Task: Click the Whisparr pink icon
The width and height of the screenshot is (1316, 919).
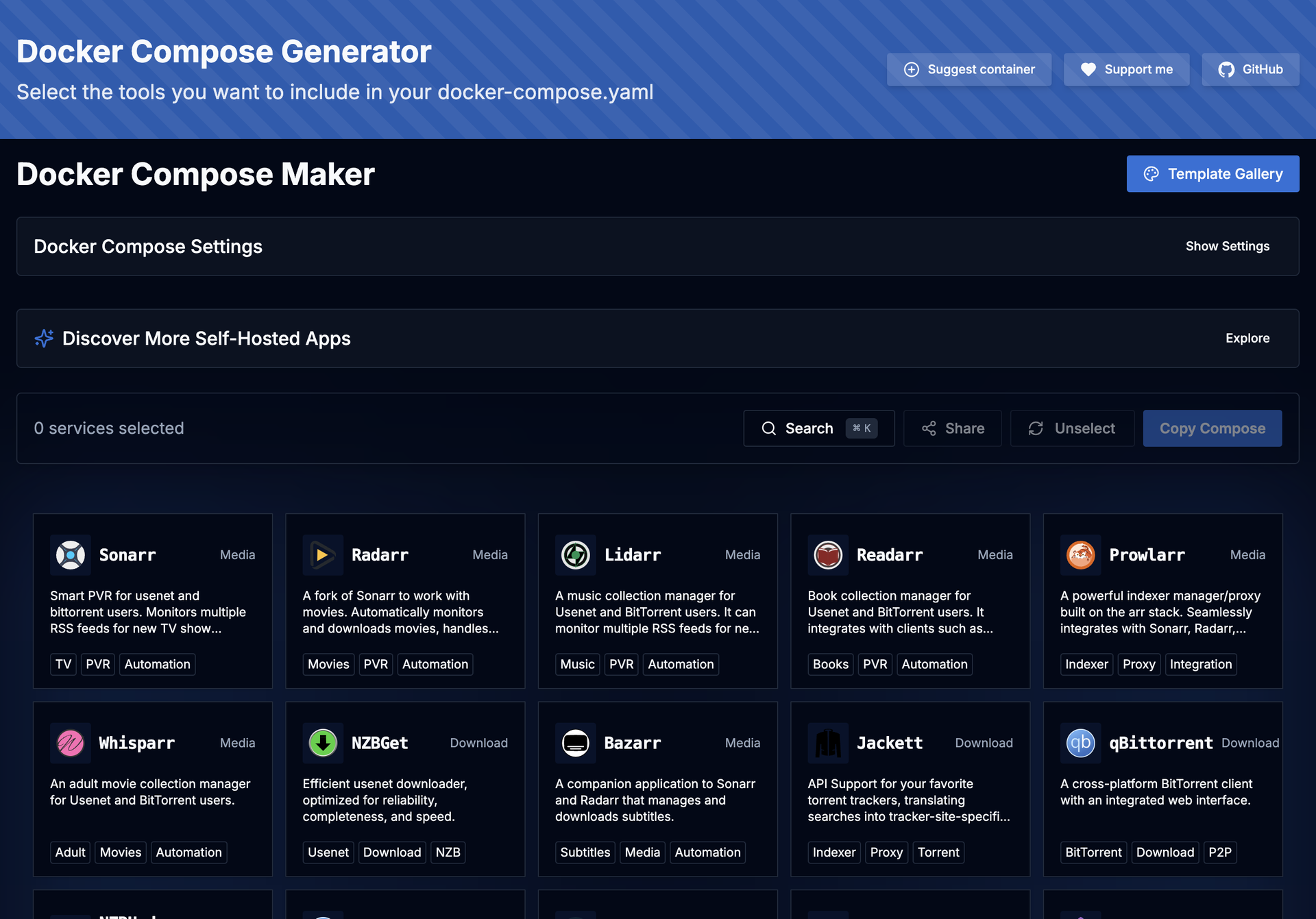Action: tap(71, 743)
